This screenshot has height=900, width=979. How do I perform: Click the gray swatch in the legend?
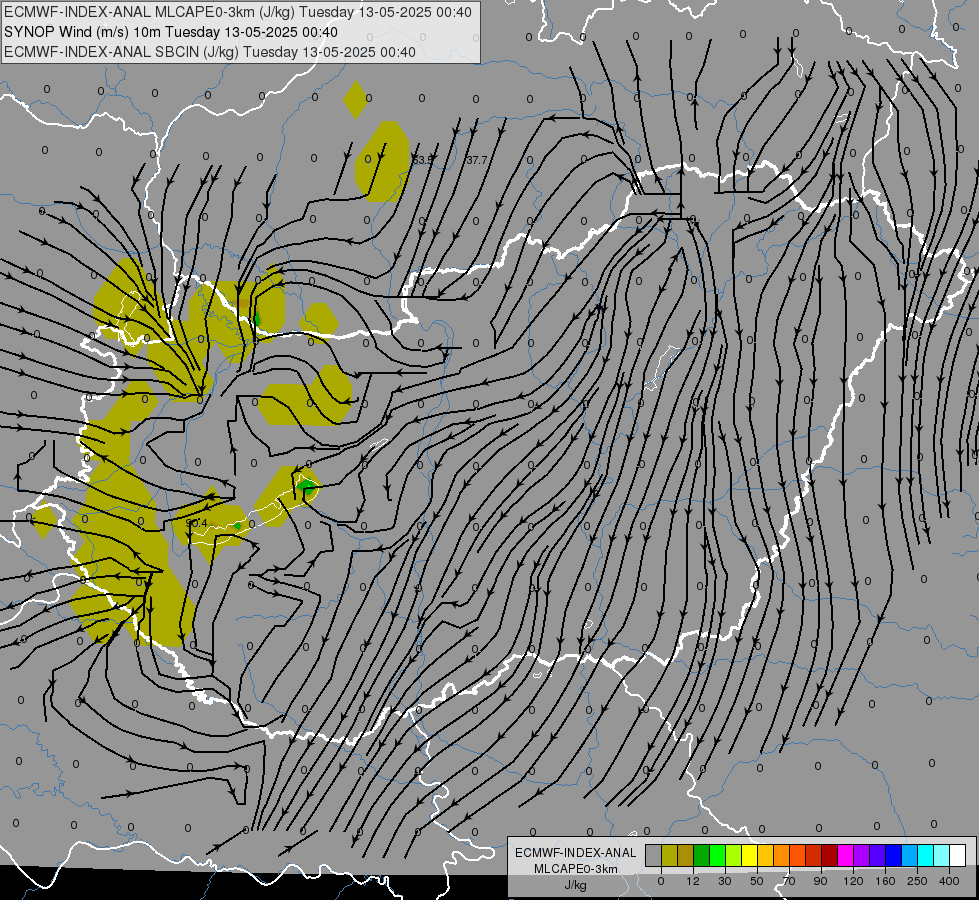point(653,855)
